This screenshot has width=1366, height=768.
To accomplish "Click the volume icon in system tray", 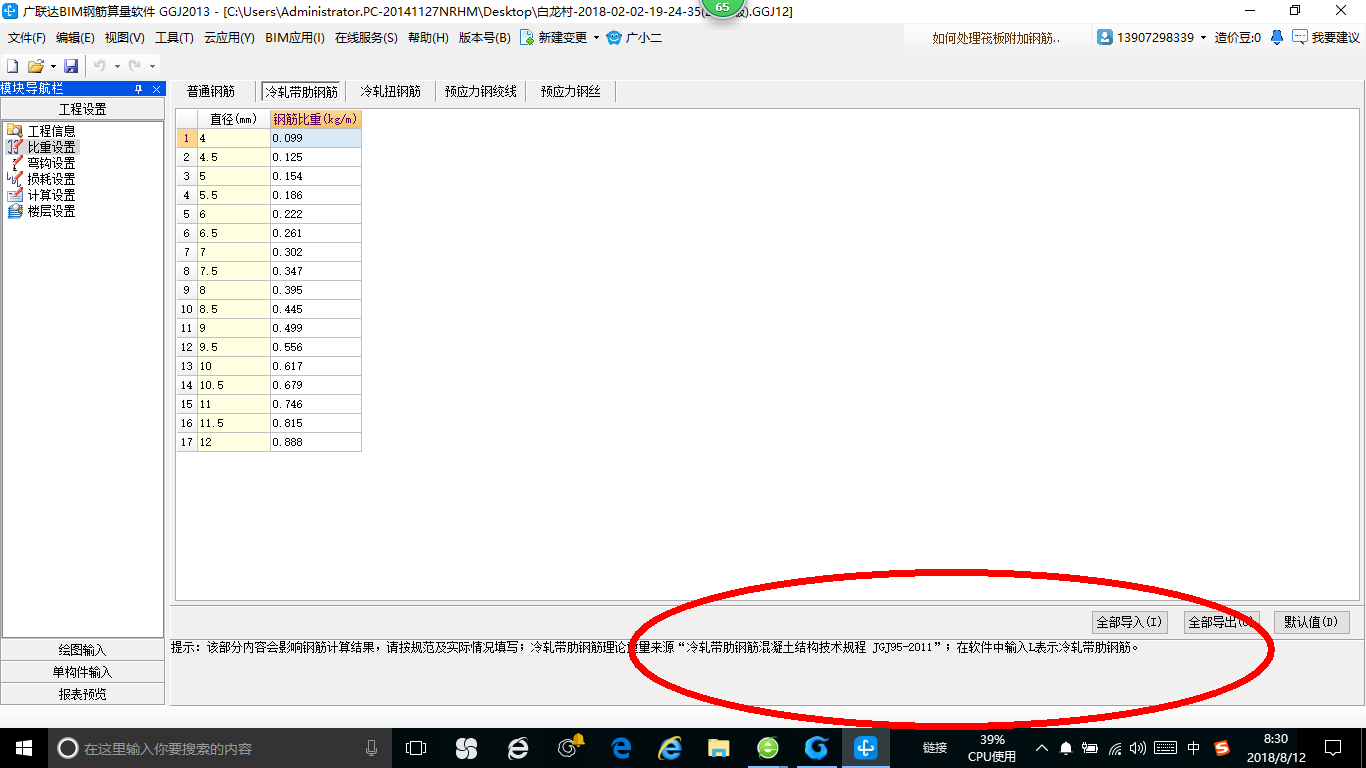I will (x=1138, y=748).
